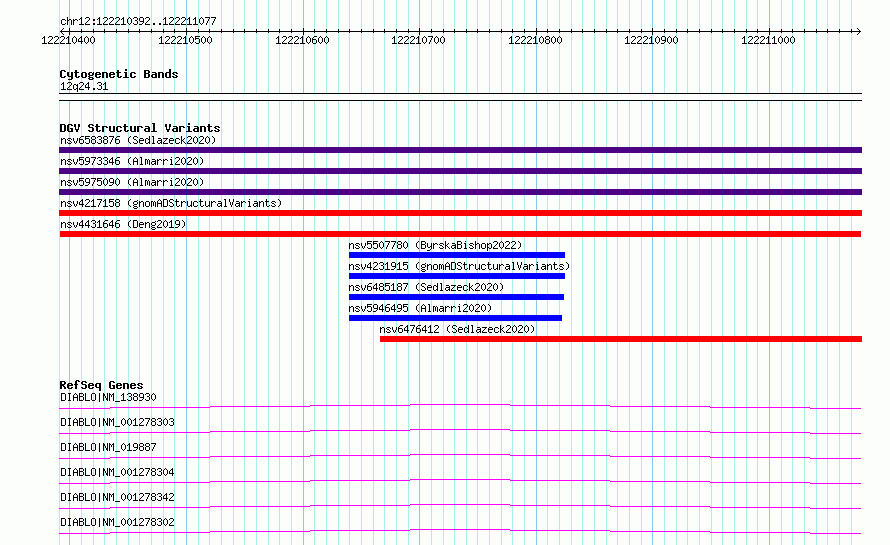Select the nsv4231915 blue variant bar
Image resolution: width=890 pixels, height=545 pixels.
457,276
